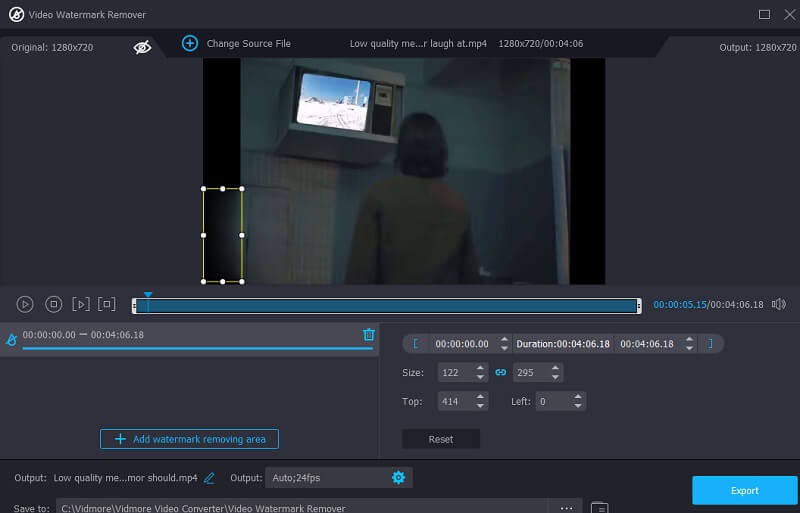Export the video
The image size is (800, 513).
[744, 490]
